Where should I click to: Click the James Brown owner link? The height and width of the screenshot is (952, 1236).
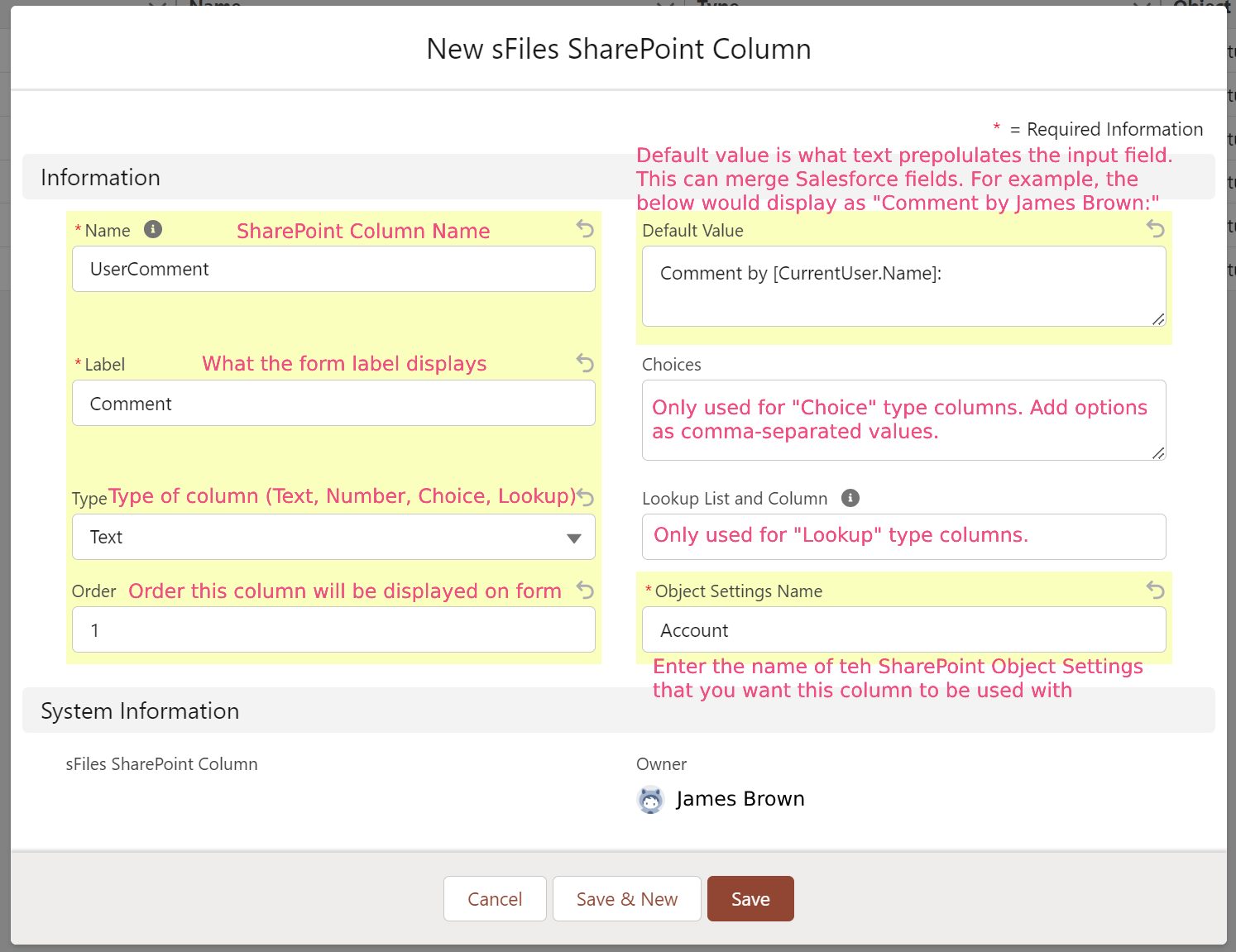(x=740, y=798)
